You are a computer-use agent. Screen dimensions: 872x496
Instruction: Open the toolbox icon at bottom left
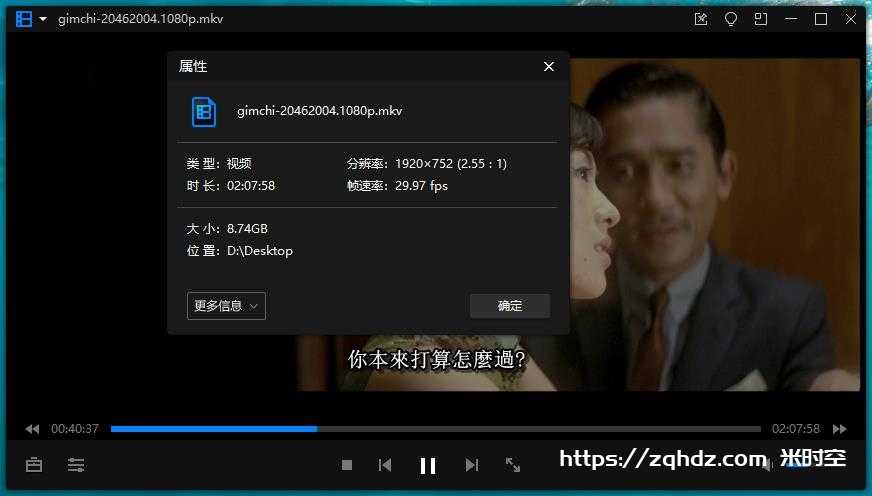click(34, 465)
